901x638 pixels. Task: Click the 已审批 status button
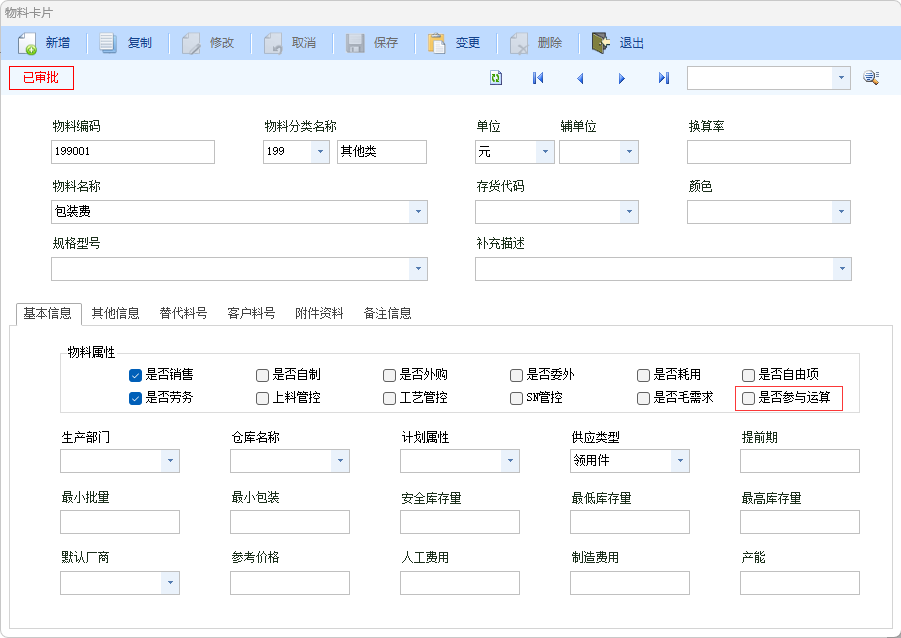point(41,78)
